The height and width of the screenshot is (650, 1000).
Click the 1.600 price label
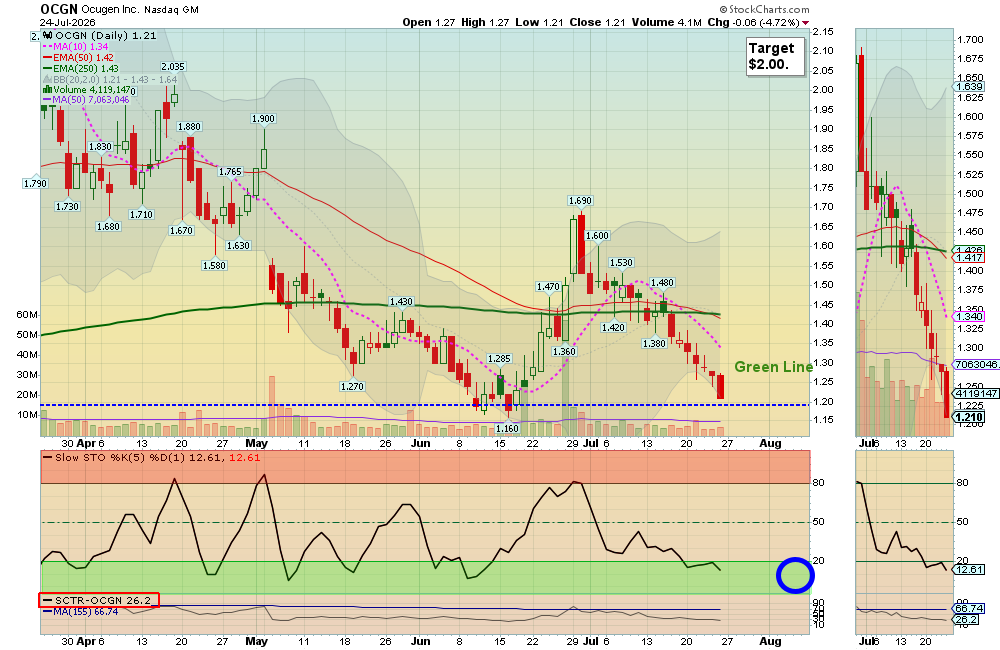598,236
